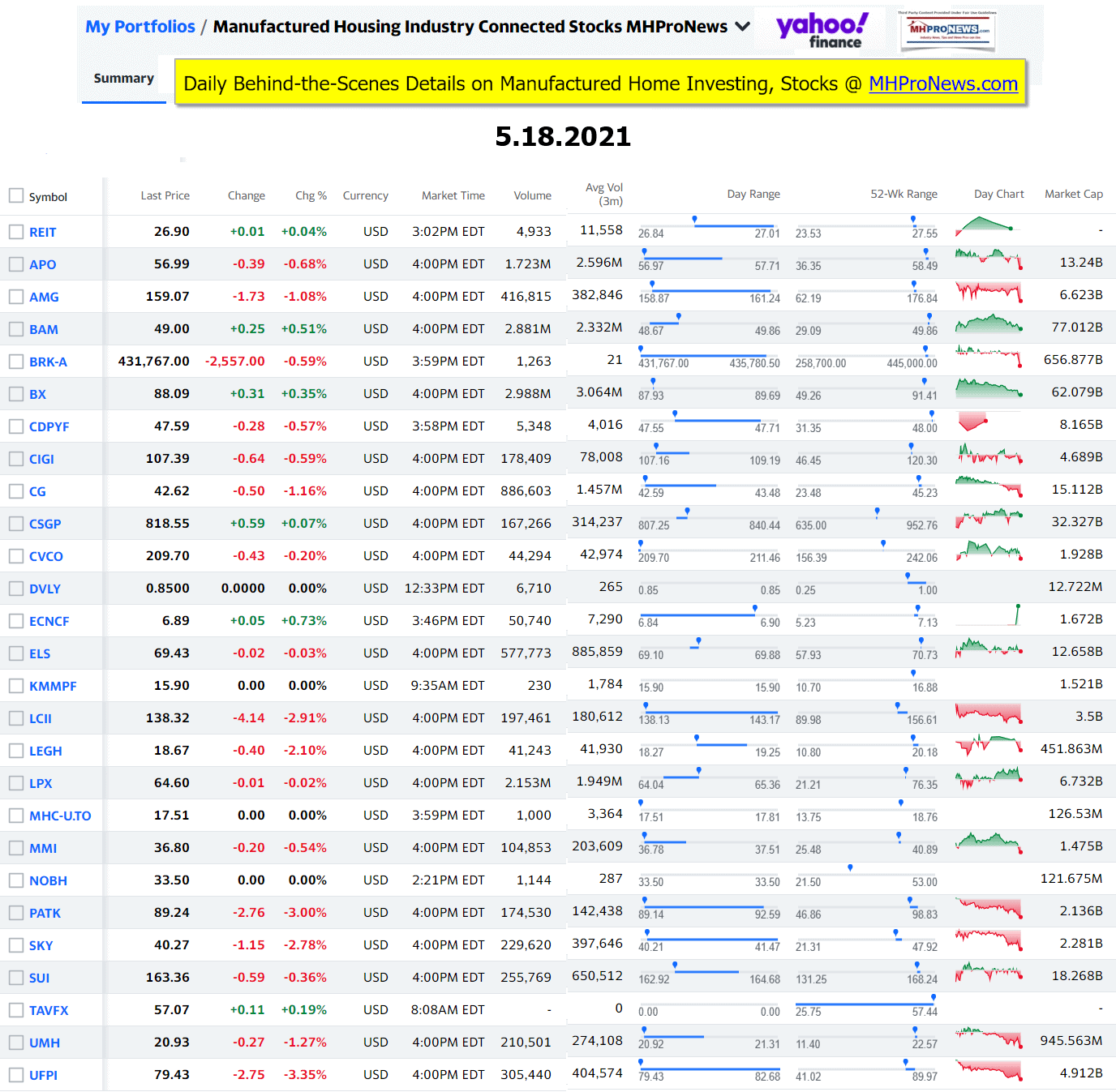
Task: Open the BRK-A day chart sparkline
Action: (x=988, y=355)
